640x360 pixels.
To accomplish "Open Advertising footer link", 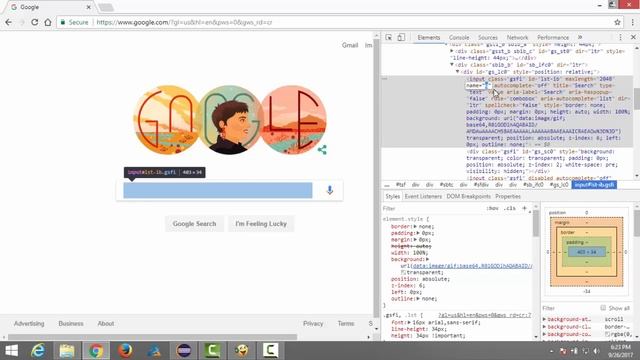I will point(29,324).
